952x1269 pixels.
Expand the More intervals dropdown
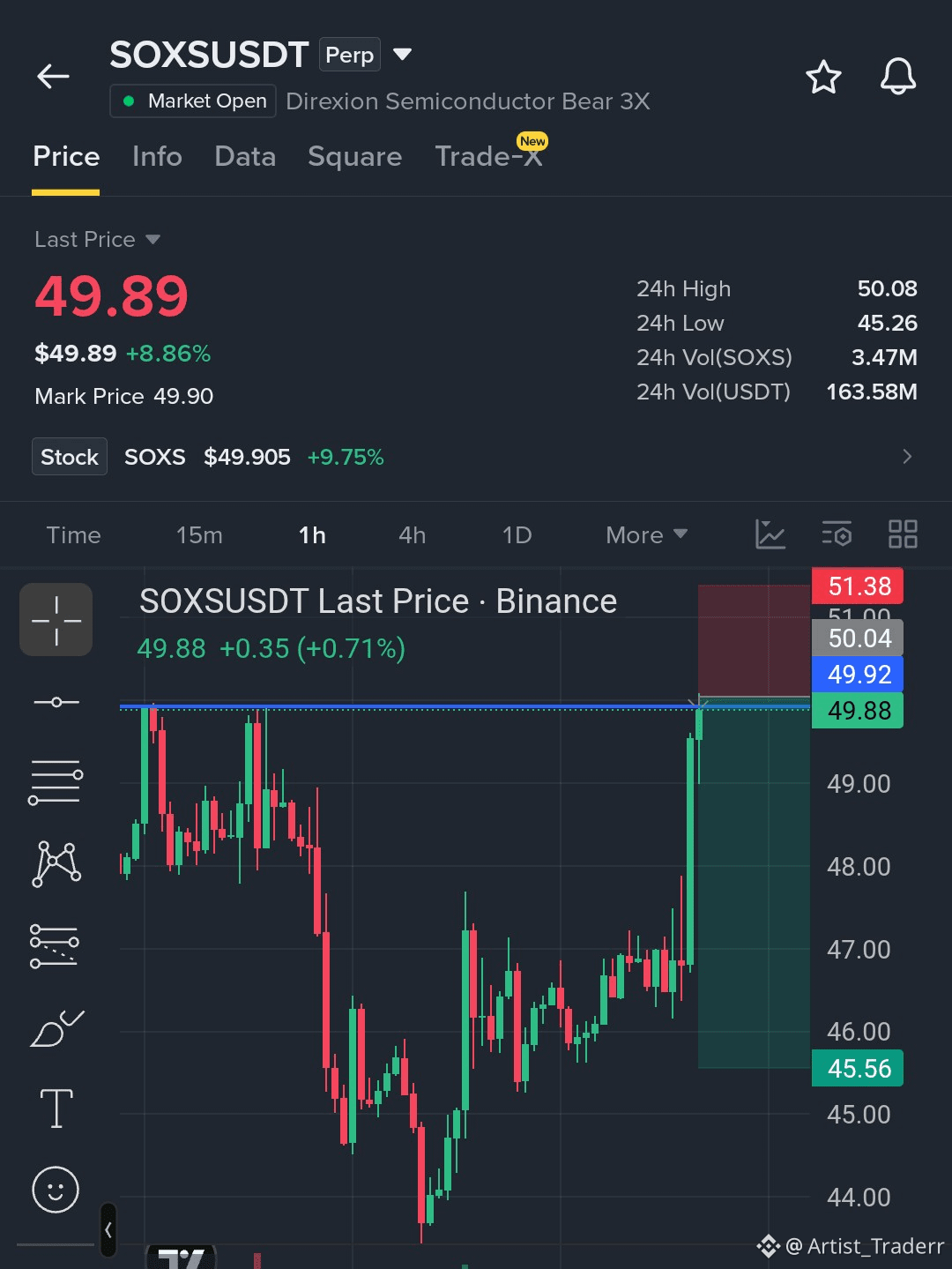point(646,535)
